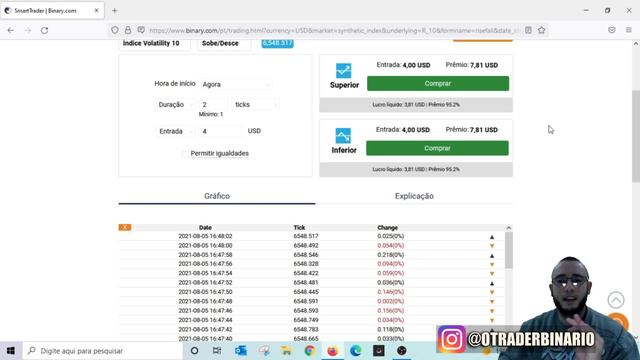Reload the page with refresh icon

pos(44,30)
